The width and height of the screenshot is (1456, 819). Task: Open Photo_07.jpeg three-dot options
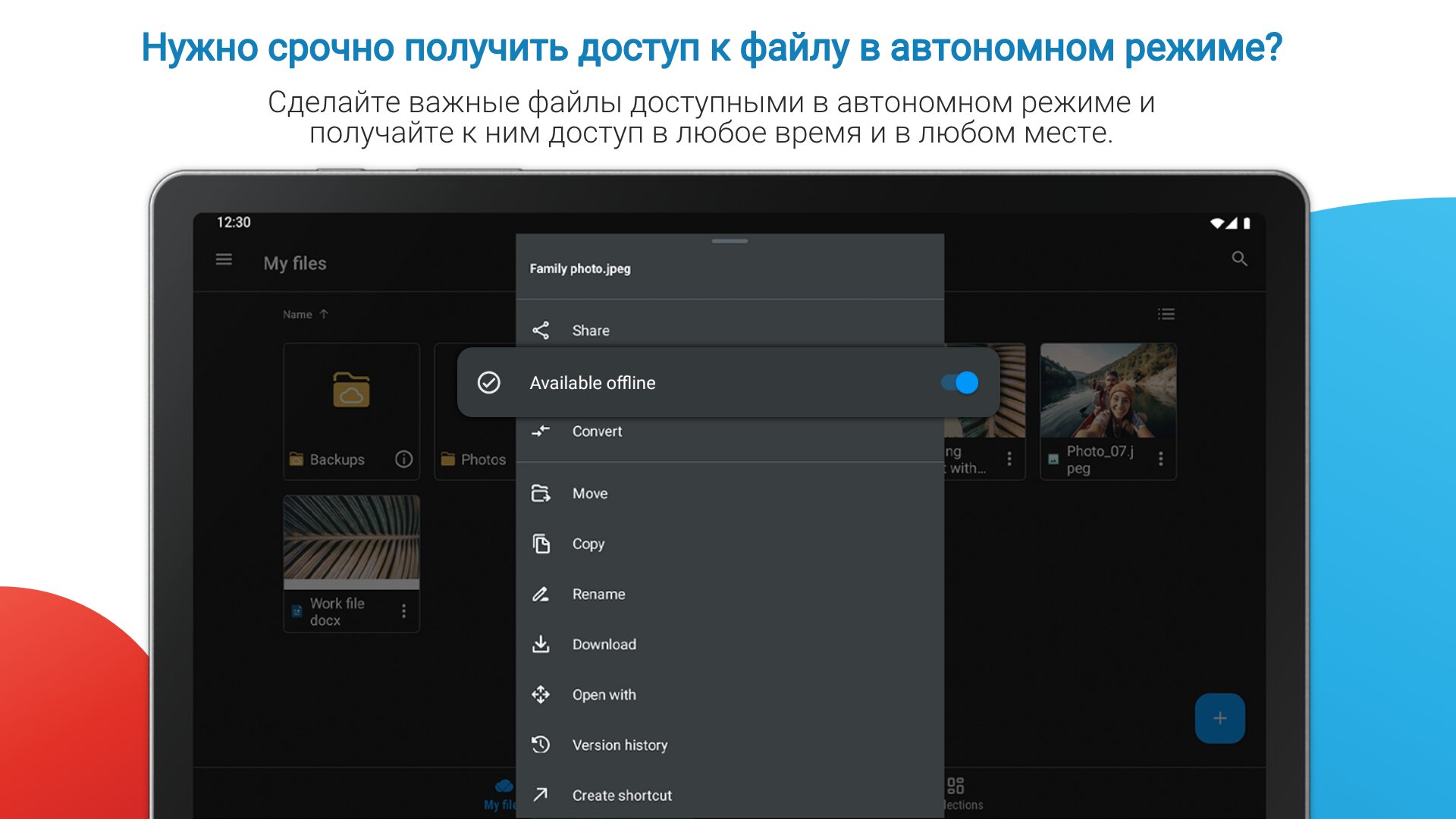point(1160,459)
